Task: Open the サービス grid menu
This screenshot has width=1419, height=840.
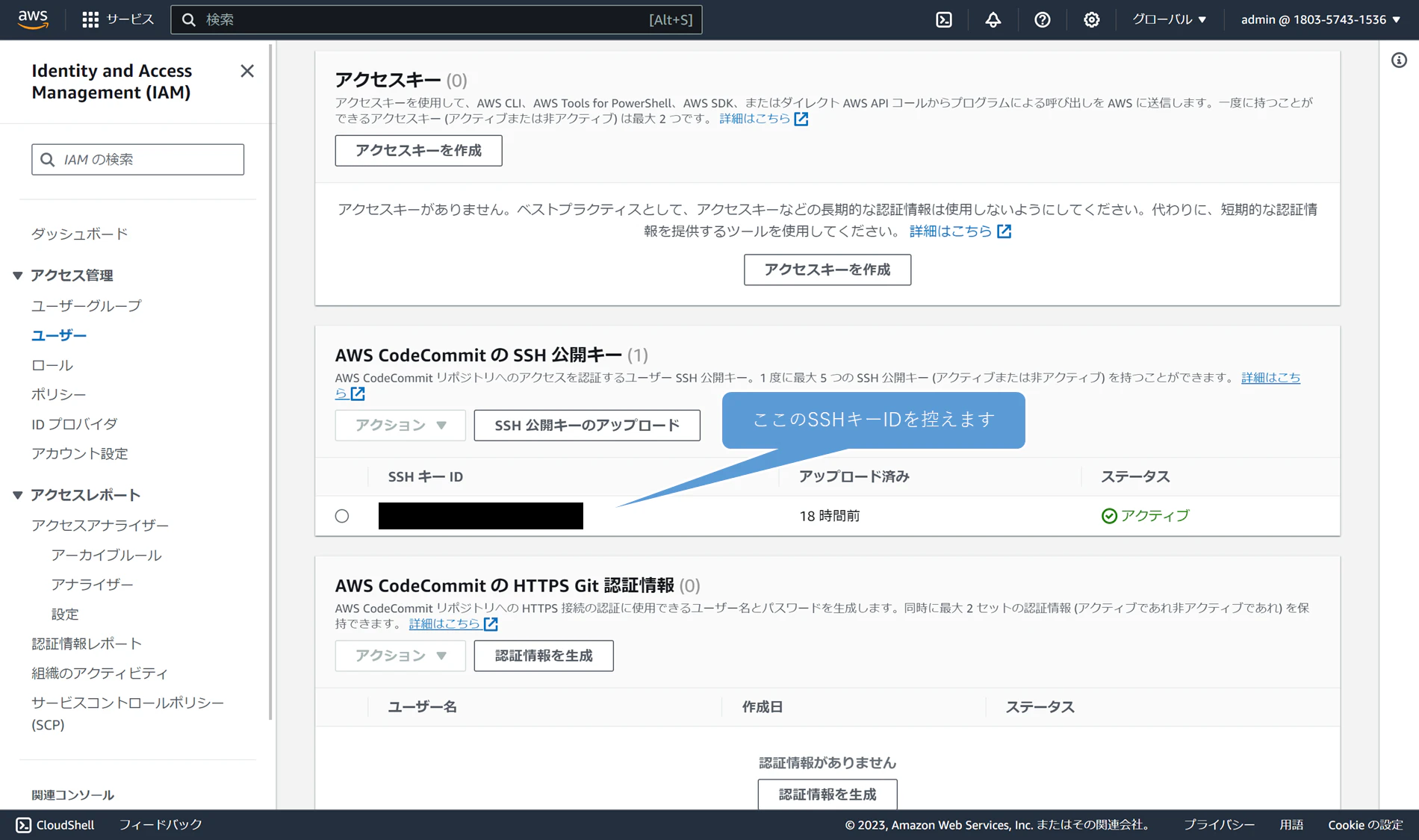Action: point(118,19)
